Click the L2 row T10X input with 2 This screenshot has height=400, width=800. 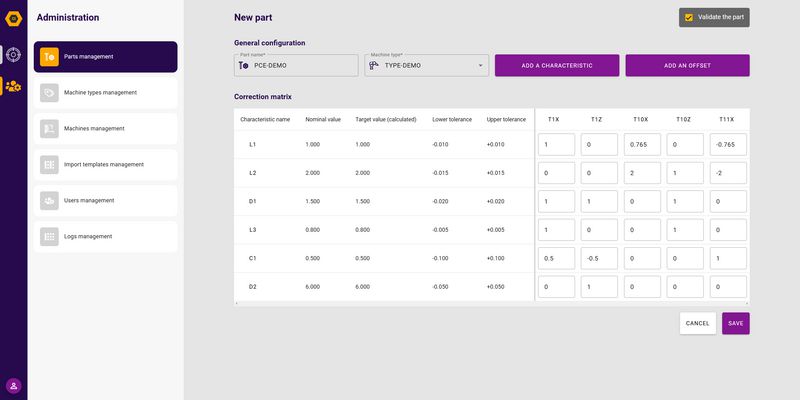click(642, 173)
